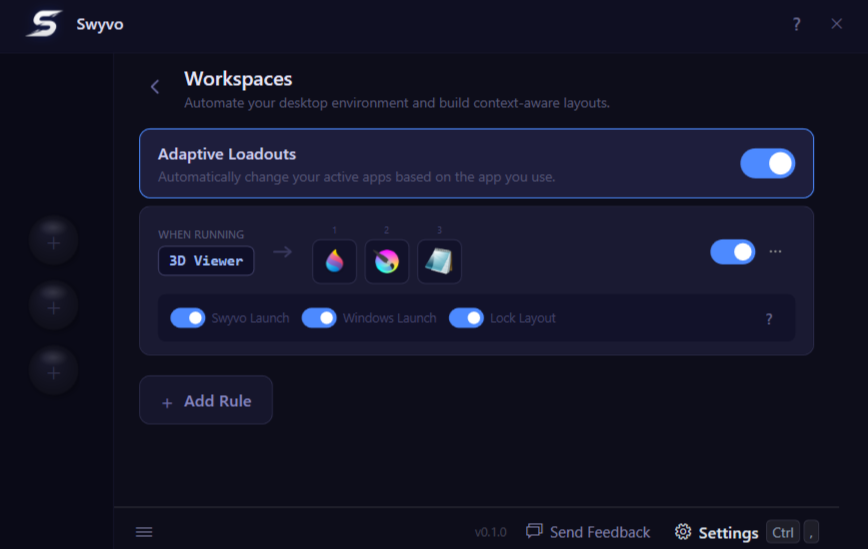Turn off Adaptive Loadouts toggle
This screenshot has height=549, width=868.
click(x=767, y=163)
